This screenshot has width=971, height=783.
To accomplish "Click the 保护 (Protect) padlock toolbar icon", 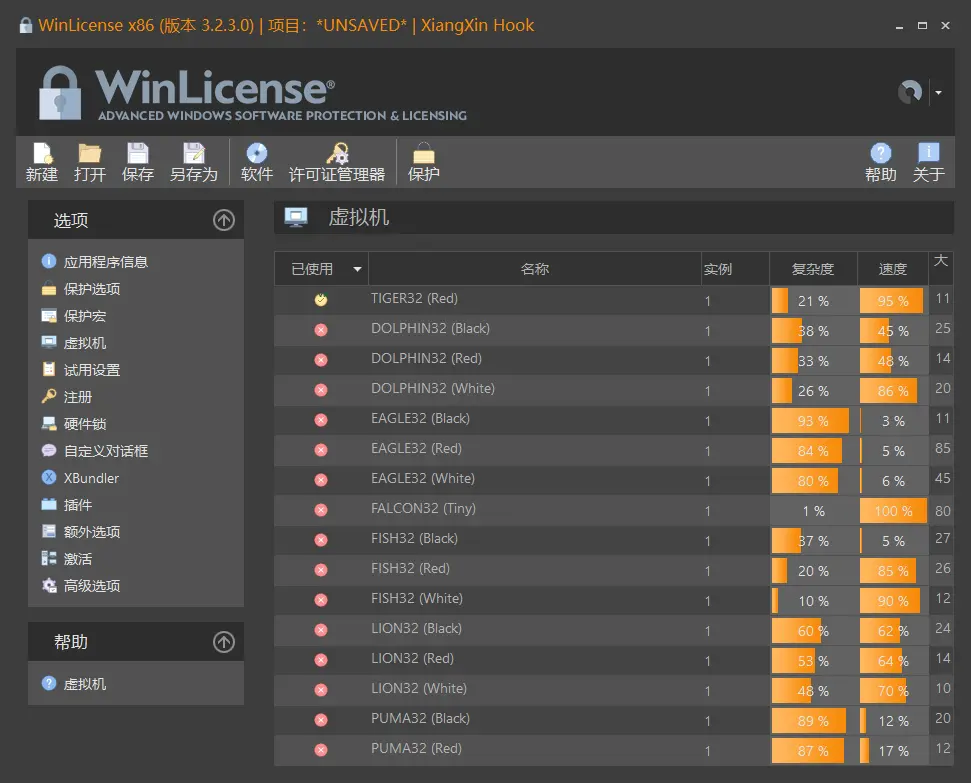I will click(x=424, y=162).
